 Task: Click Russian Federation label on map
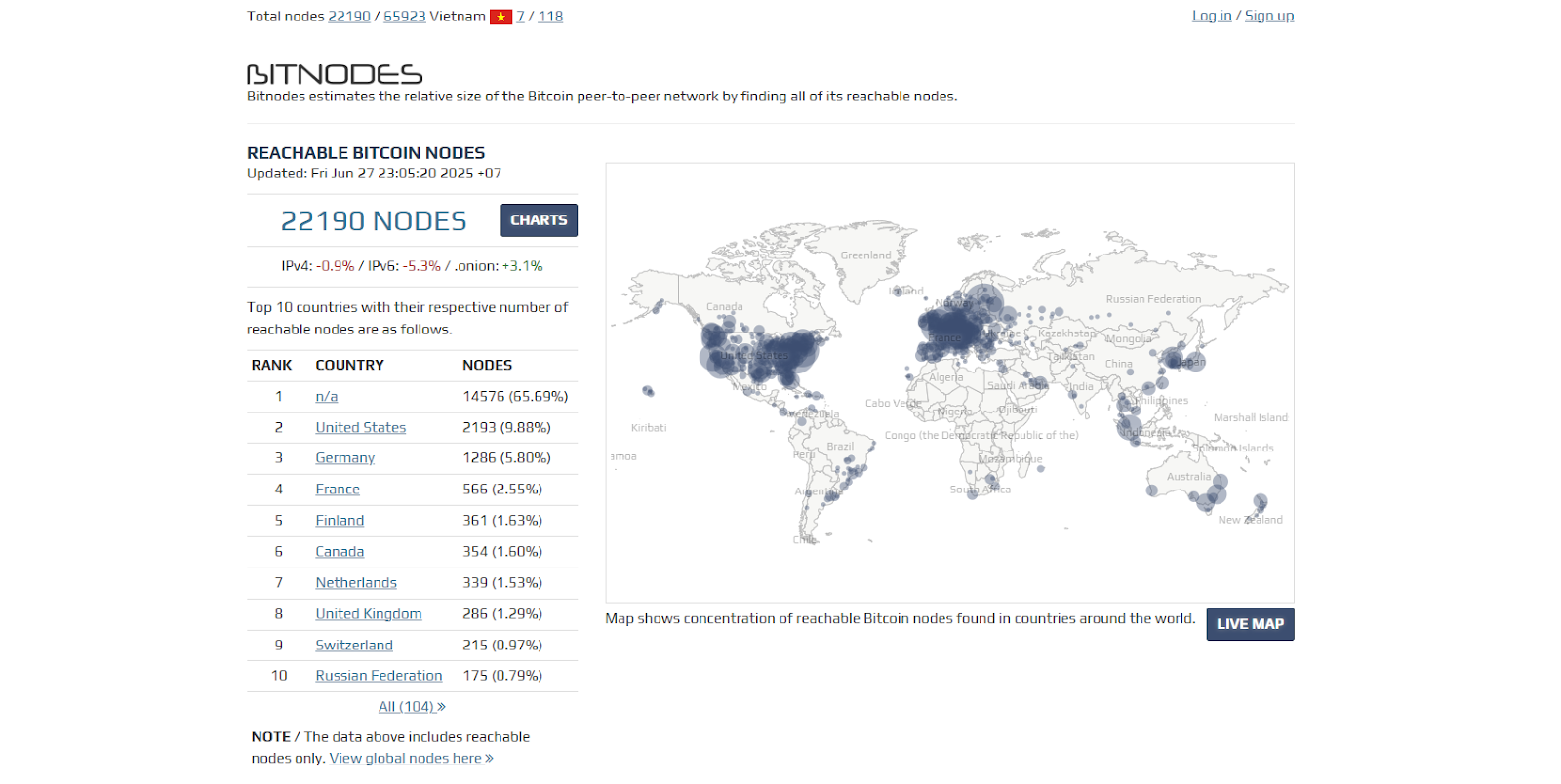(1153, 299)
